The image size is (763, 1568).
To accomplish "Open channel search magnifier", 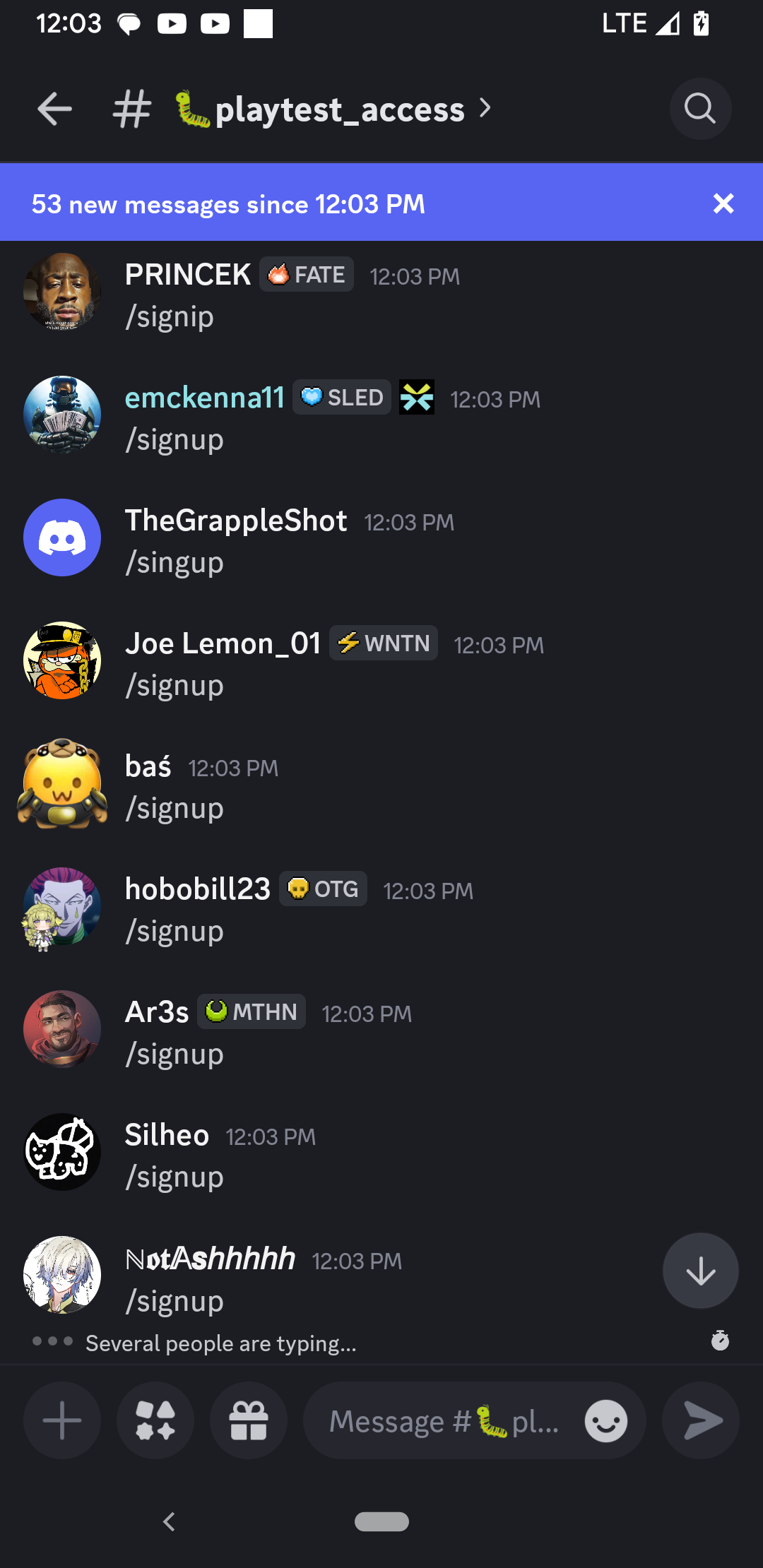I will point(700,109).
